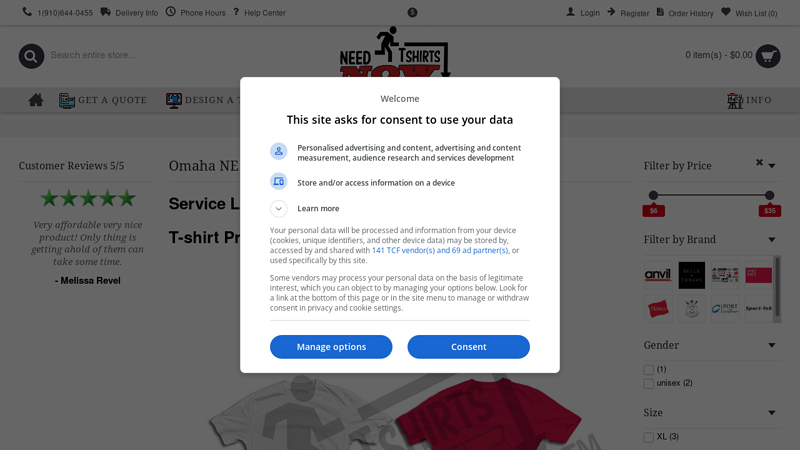
Task: Click the Consent button
Action: (x=468, y=347)
